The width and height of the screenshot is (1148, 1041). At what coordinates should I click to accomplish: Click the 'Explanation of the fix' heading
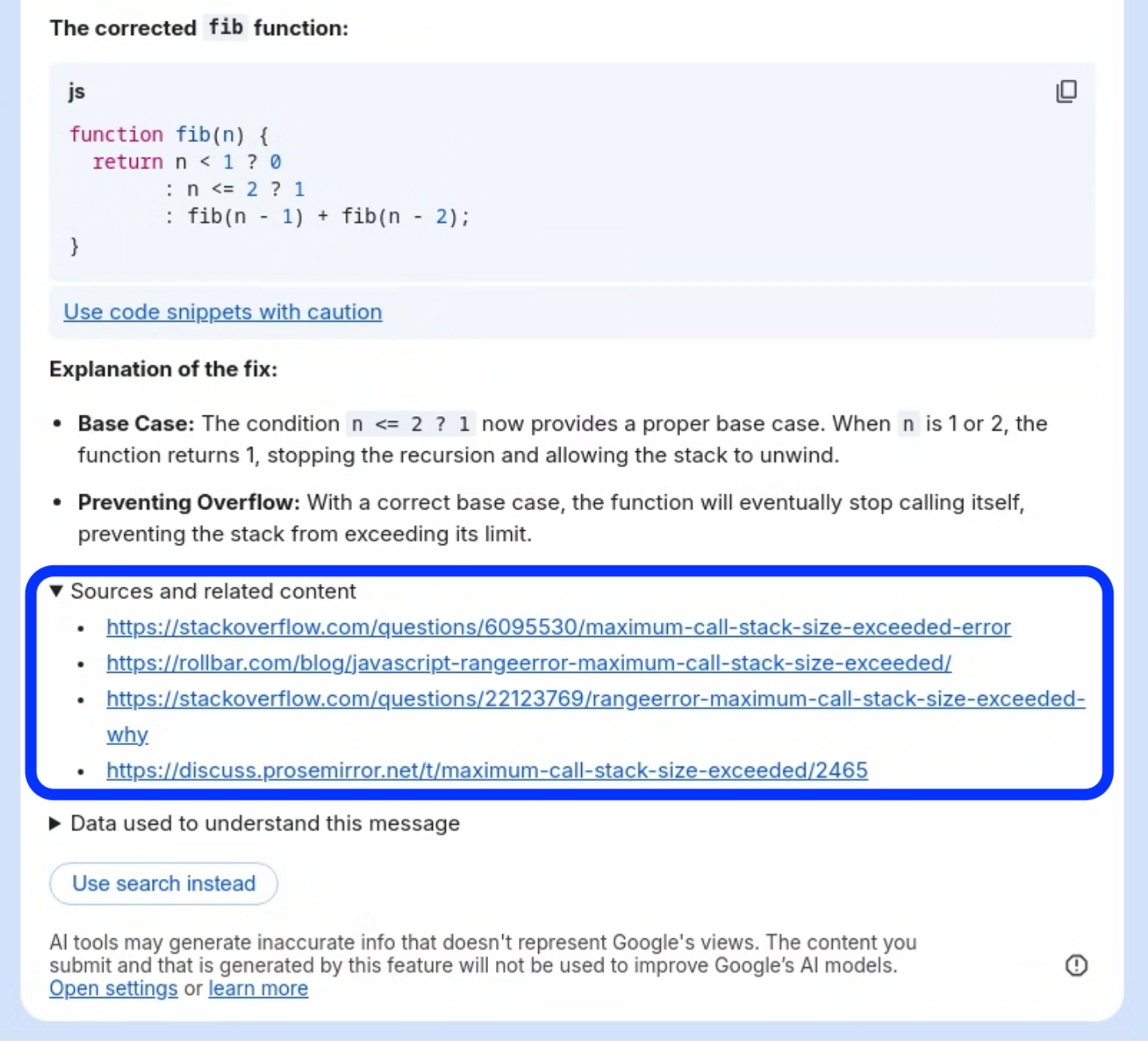click(x=163, y=369)
